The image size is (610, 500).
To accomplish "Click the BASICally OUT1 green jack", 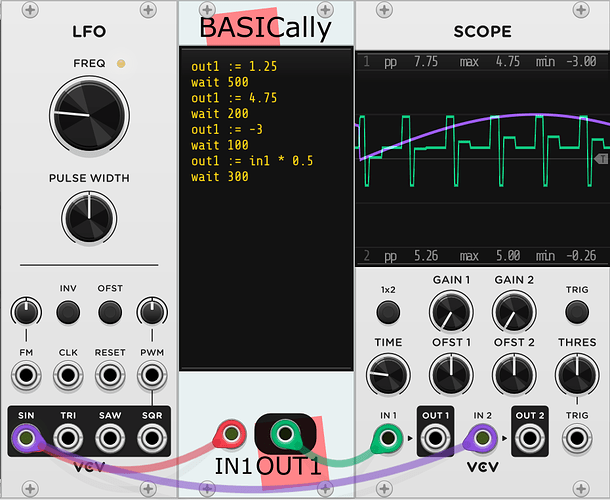I will (x=285, y=433).
